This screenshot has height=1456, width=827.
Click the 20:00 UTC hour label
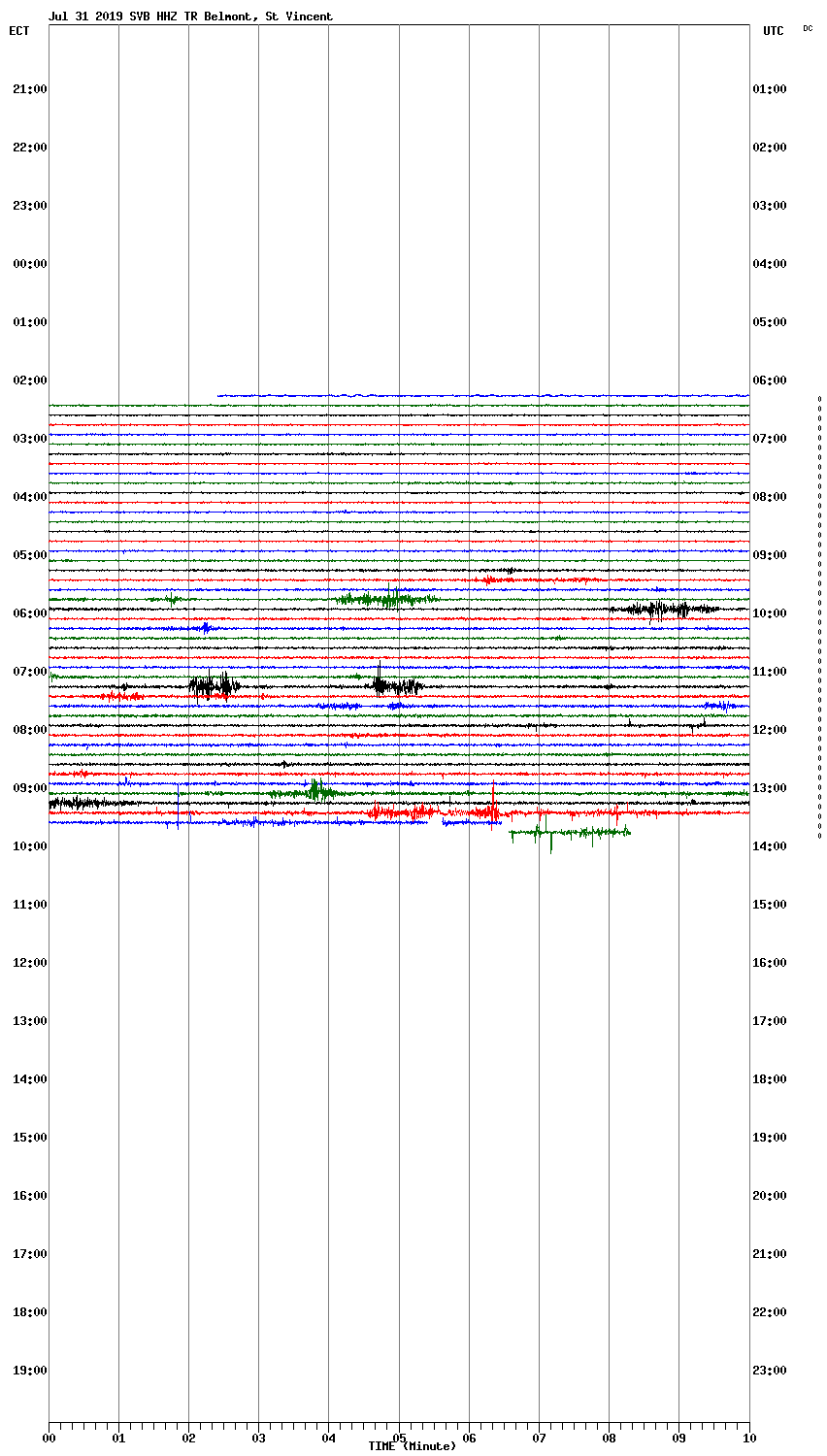click(x=770, y=1196)
